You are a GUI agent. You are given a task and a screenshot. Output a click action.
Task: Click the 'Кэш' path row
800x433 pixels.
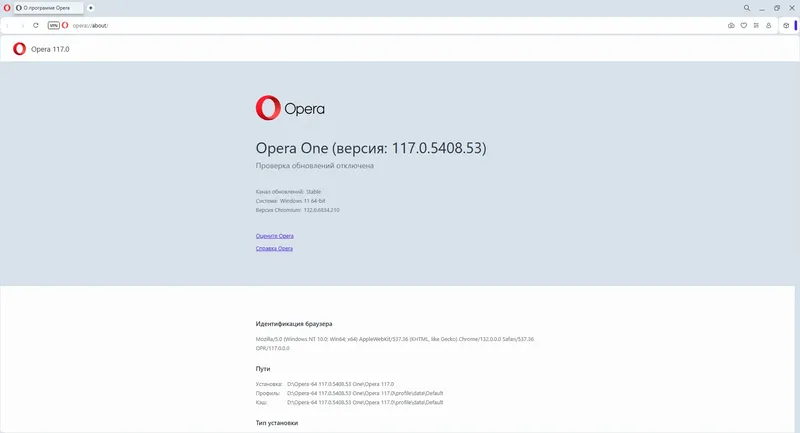[x=349, y=402]
